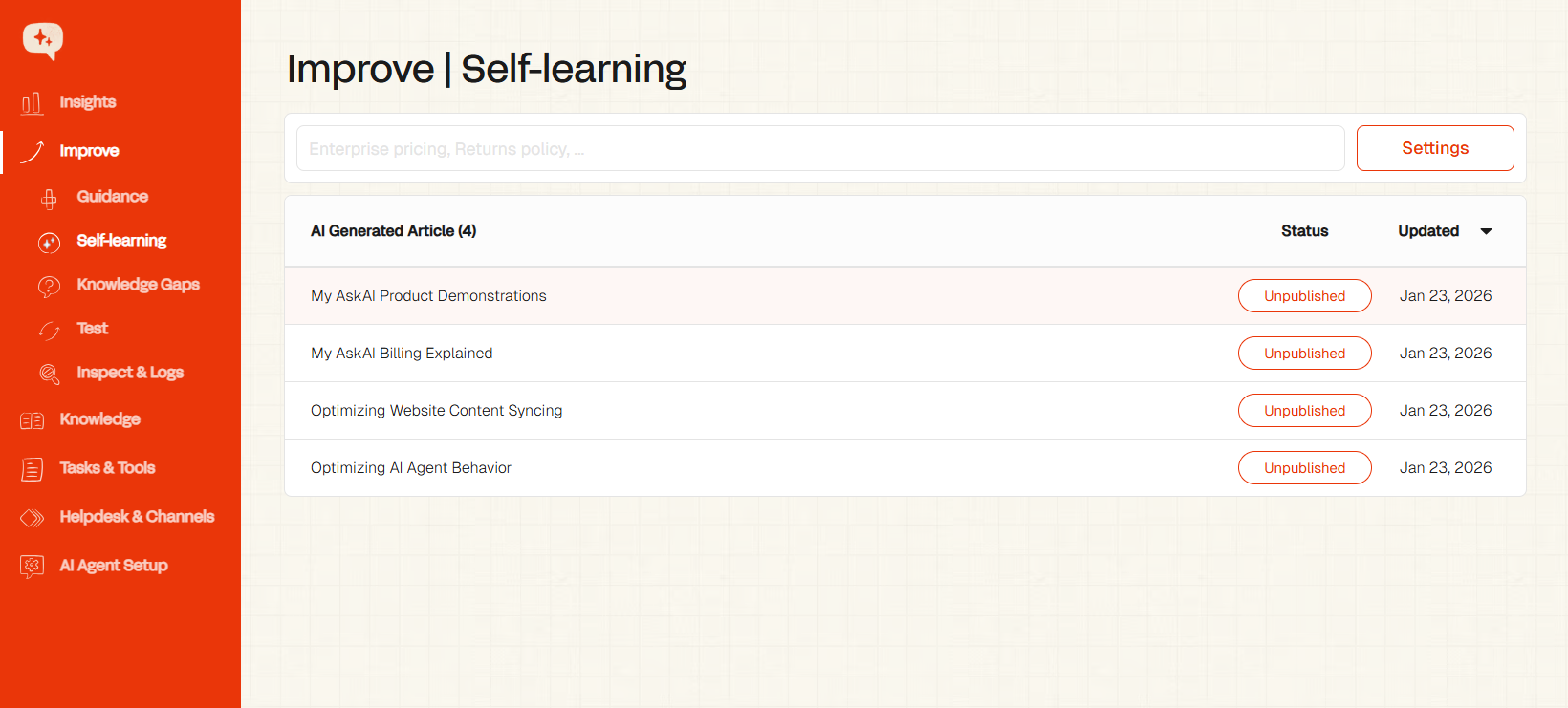
Task: Select the Guidance signpost icon
Action: pyautogui.click(x=50, y=198)
